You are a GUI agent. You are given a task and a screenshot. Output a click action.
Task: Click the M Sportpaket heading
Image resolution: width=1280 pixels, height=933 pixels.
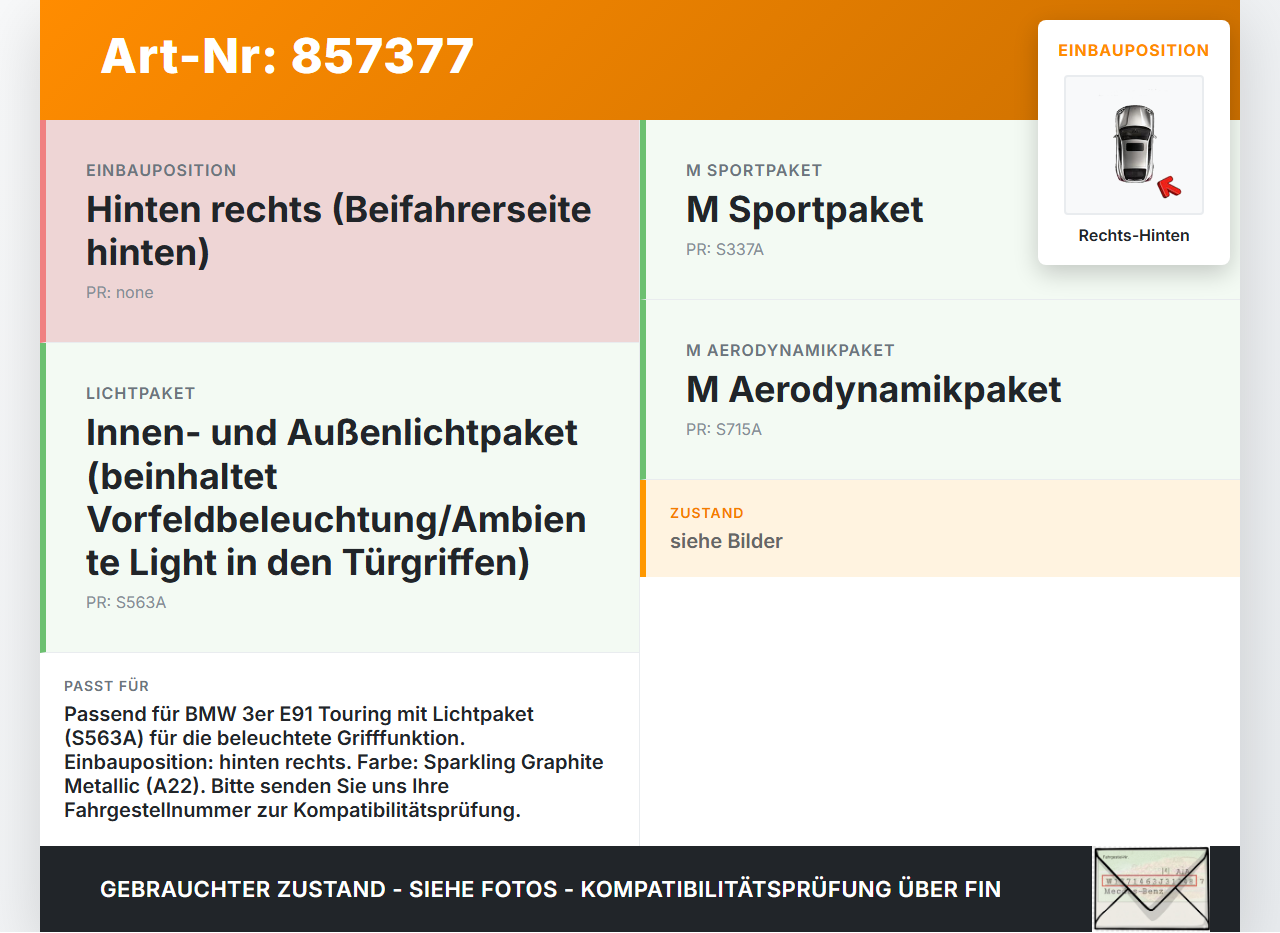[x=805, y=210]
